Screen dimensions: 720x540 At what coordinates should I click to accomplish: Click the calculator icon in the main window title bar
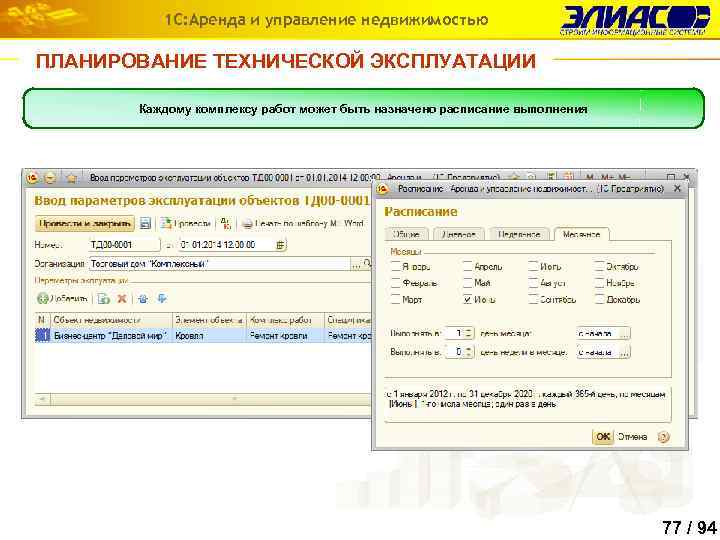tap(551, 177)
